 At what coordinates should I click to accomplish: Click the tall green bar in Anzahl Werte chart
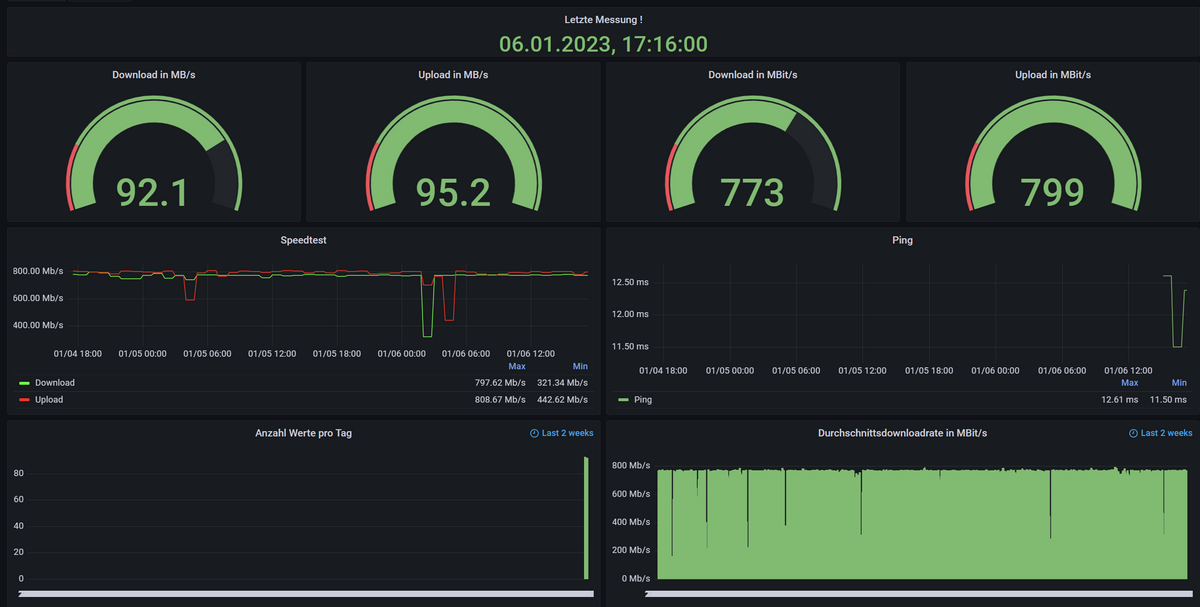[587, 518]
